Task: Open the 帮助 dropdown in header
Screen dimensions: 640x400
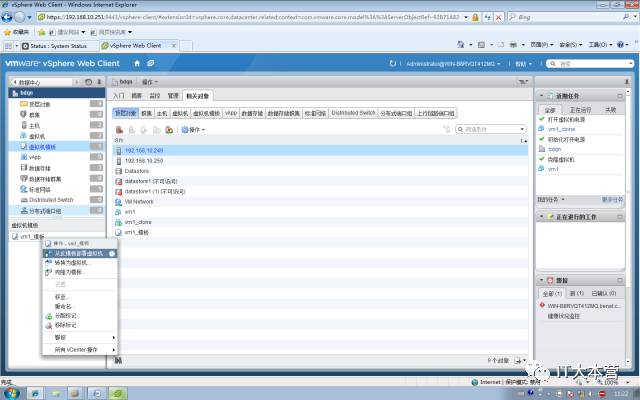Action: point(523,64)
